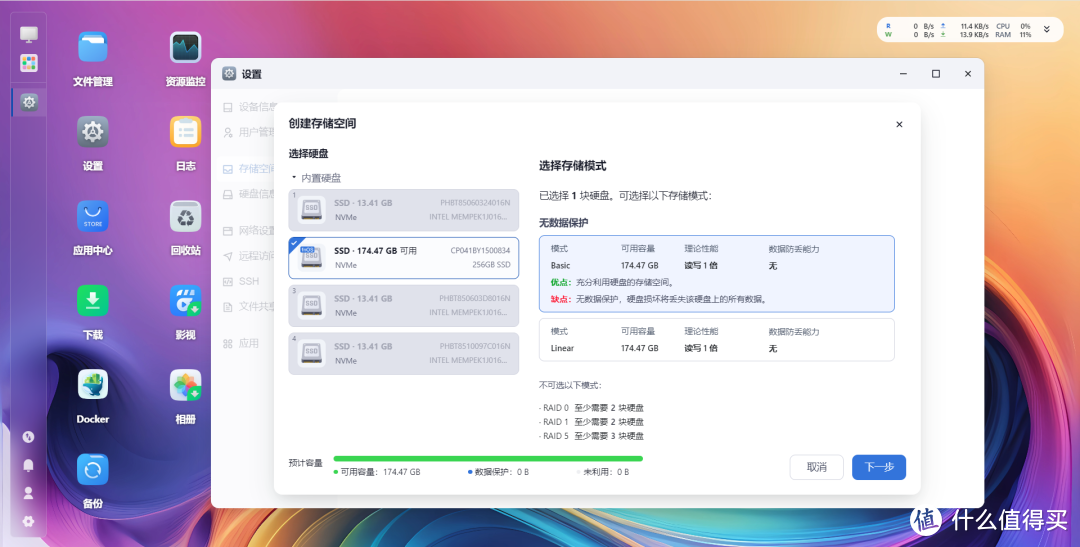
Task: Launch the 应用中心 store icon
Action: click(92, 216)
